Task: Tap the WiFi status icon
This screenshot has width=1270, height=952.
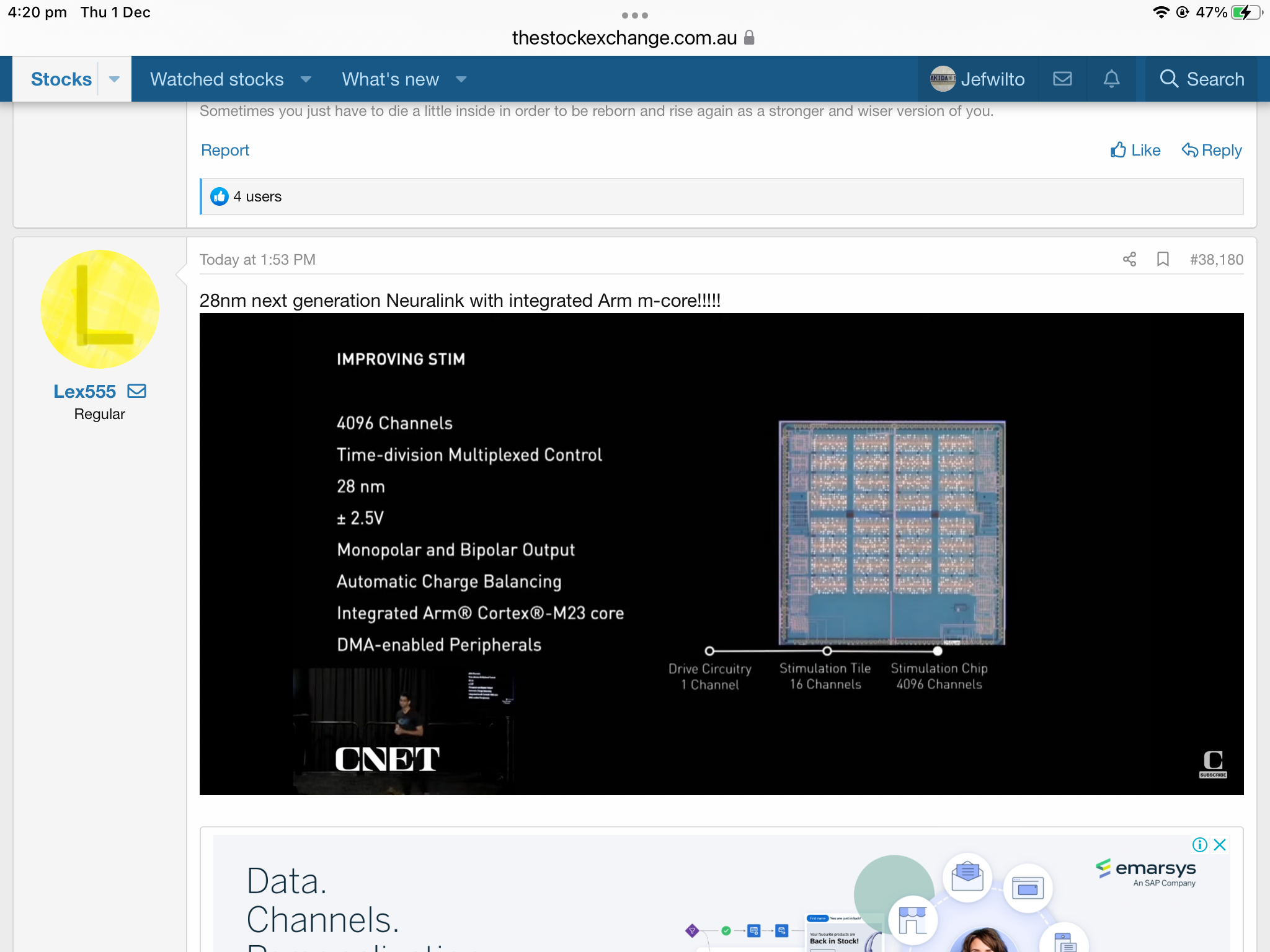Action: (x=1160, y=12)
